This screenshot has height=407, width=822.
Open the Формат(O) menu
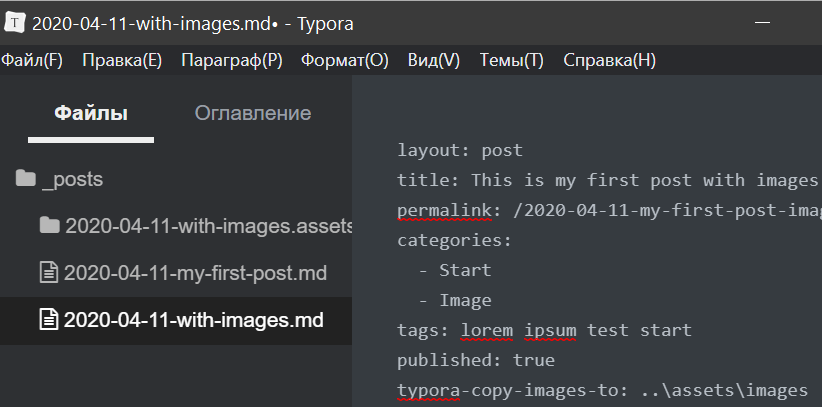[x=344, y=60]
